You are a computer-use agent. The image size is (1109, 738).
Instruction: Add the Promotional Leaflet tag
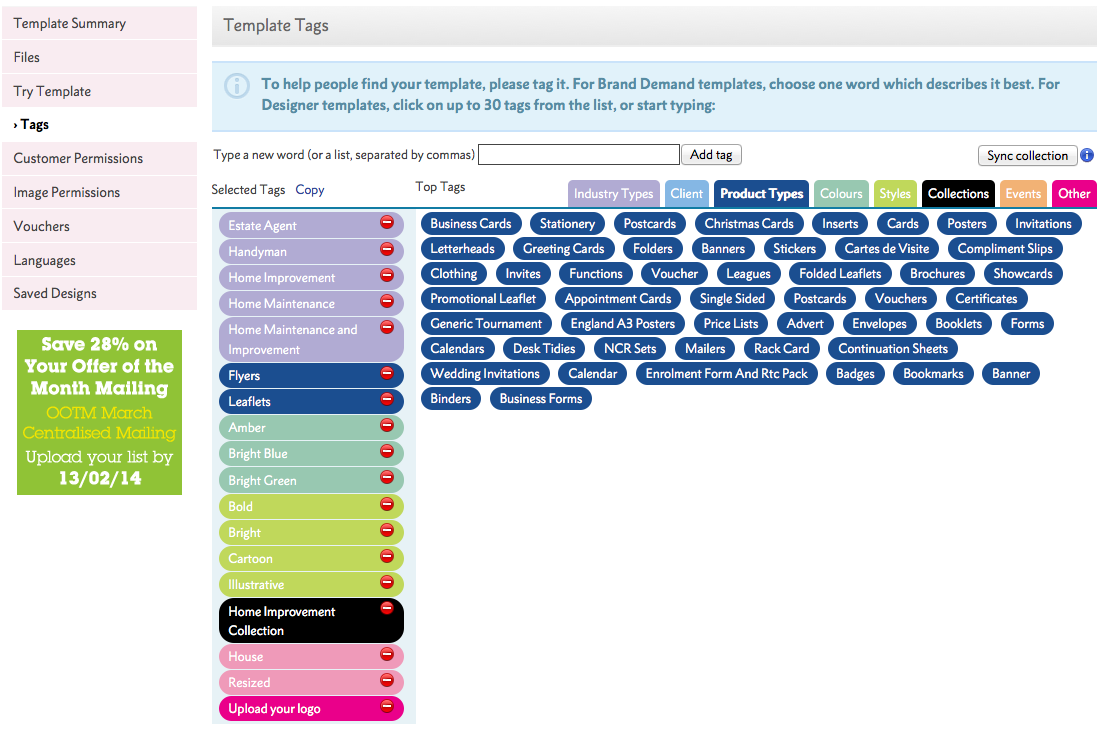pyautogui.click(x=483, y=299)
